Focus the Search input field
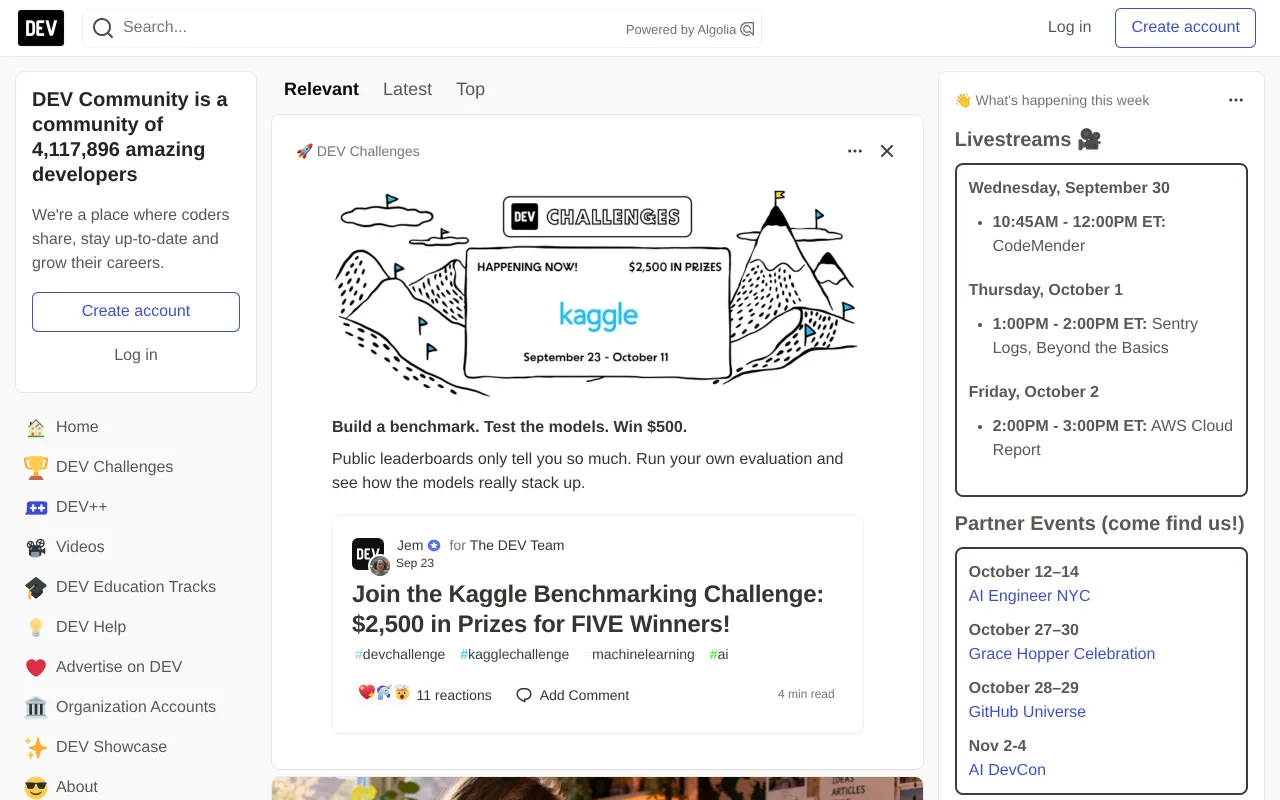 pos(370,28)
